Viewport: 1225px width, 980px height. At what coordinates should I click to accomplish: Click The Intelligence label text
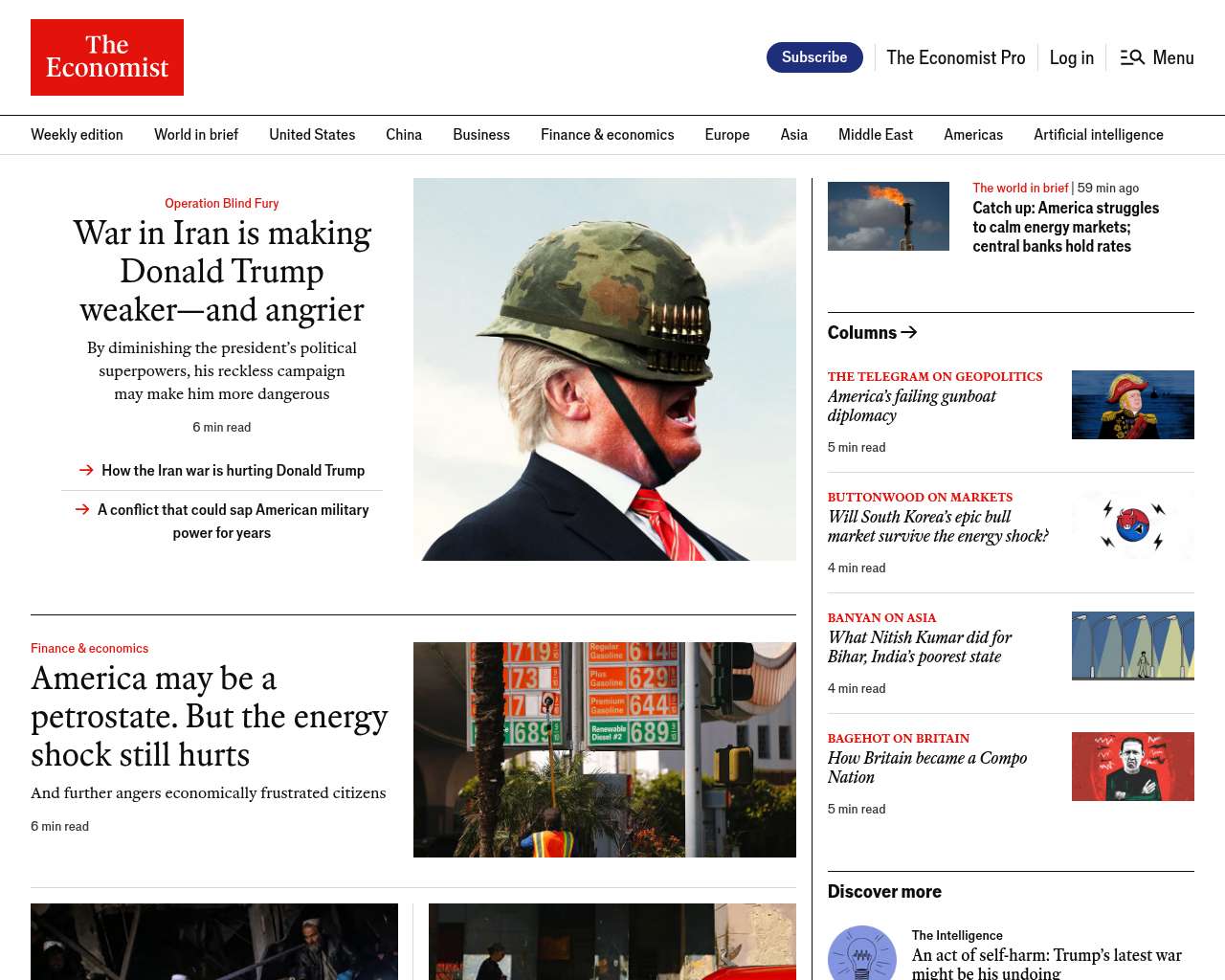coord(957,935)
